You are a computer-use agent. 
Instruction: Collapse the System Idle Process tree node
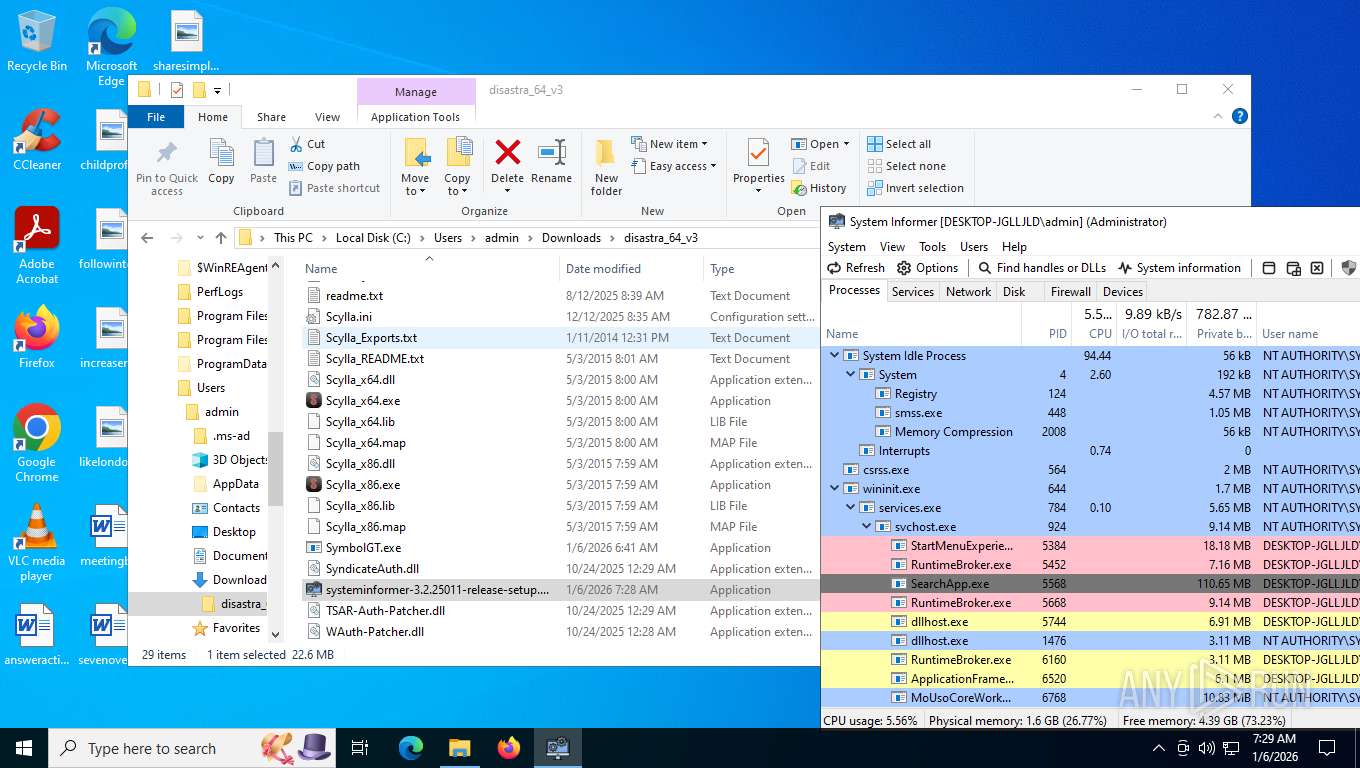(835, 356)
